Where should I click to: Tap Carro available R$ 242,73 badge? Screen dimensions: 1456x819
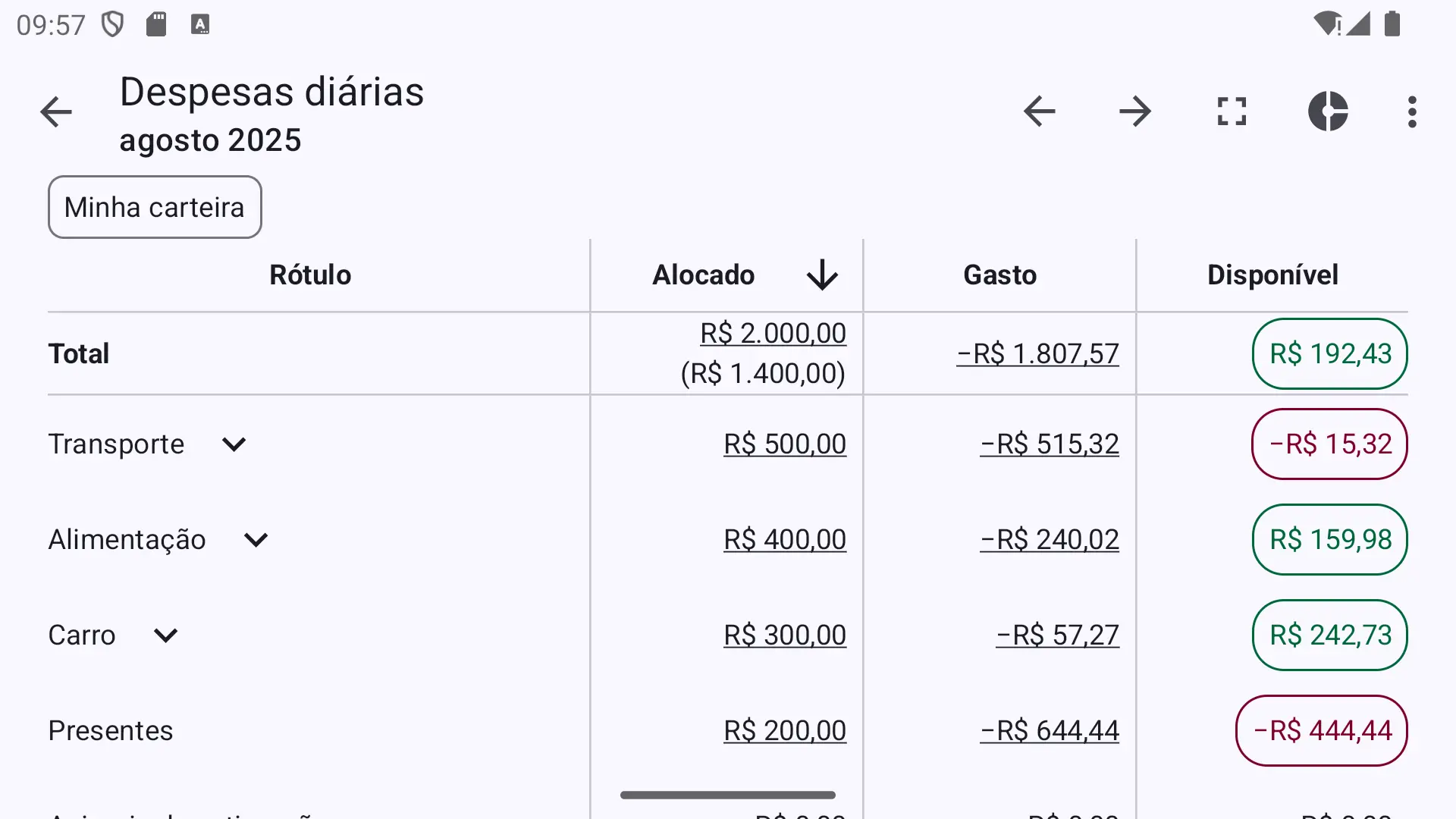[1330, 635]
